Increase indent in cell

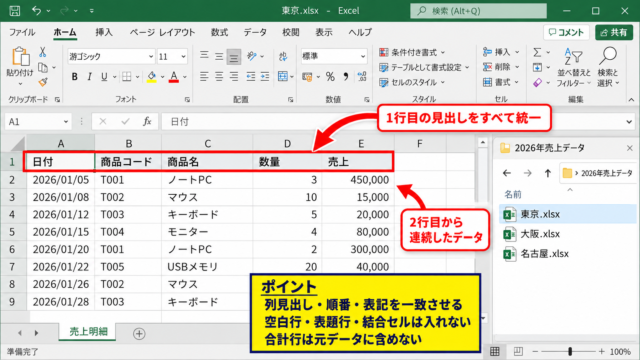click(x=265, y=76)
